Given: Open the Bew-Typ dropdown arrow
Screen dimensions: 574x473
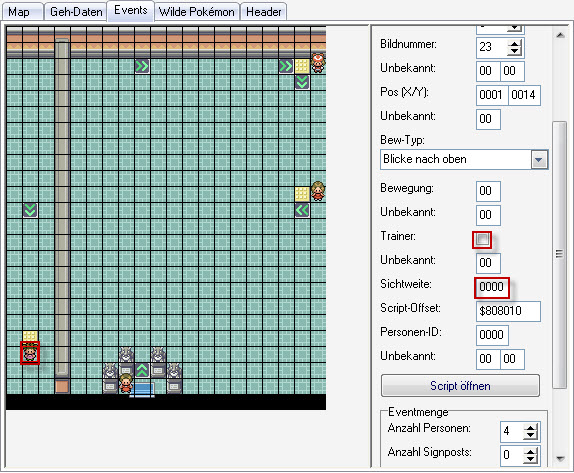Looking at the screenshot, I should click(x=538, y=160).
